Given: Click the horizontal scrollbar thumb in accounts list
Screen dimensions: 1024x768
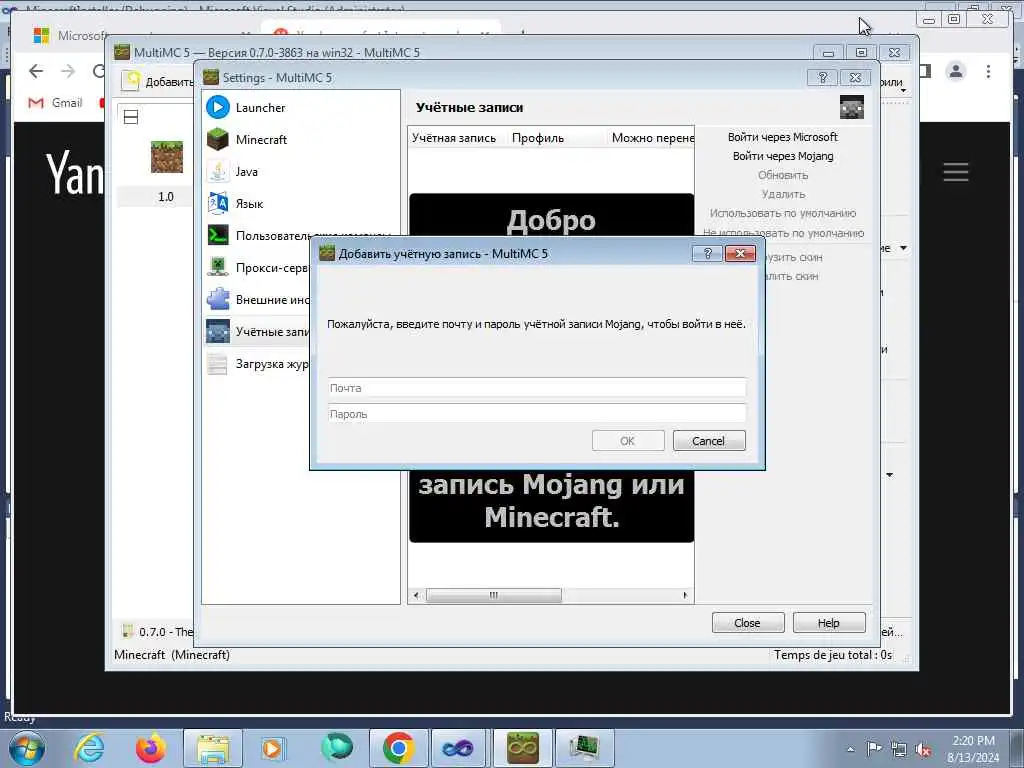Looking at the screenshot, I should (x=494, y=595).
